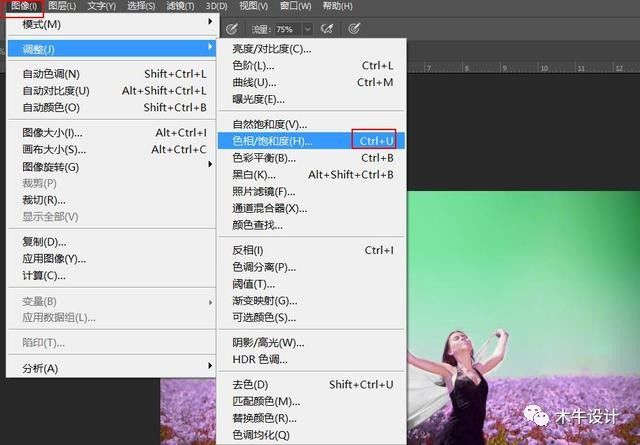640x445 pixels.
Task: Open the 3D(D) menu
Action: tap(216, 6)
